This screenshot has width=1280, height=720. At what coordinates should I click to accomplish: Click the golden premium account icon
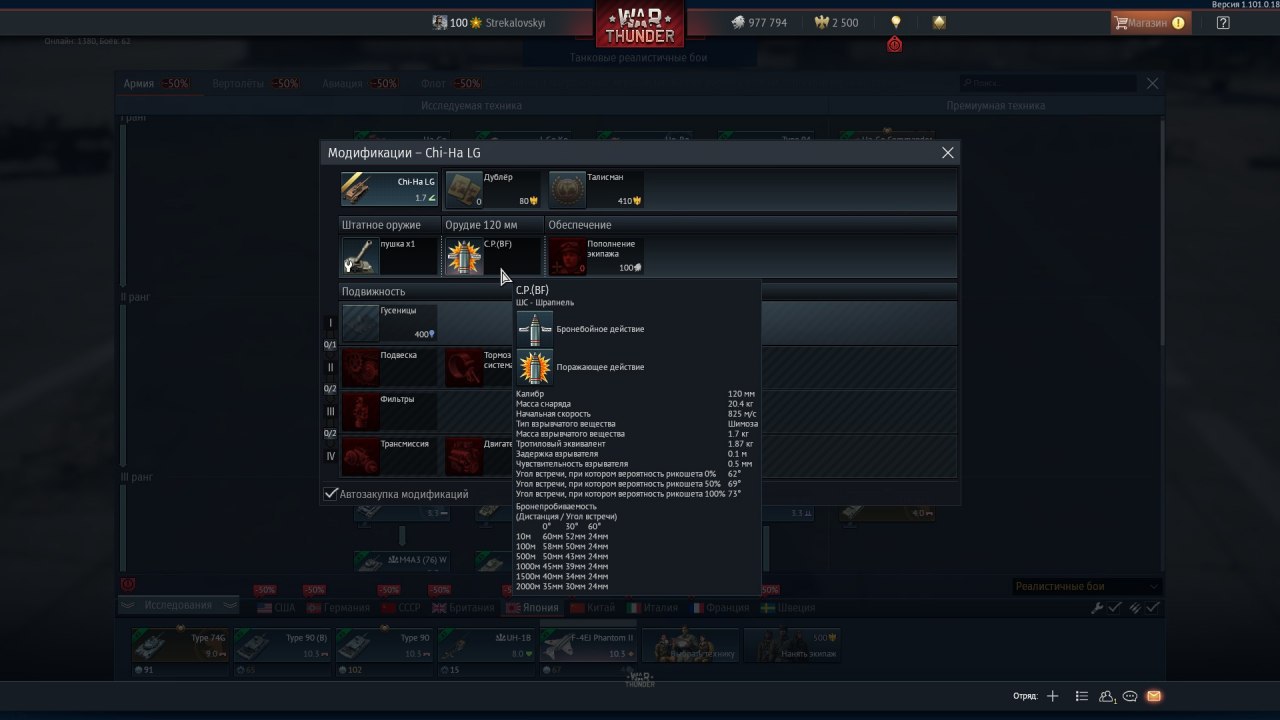(939, 22)
